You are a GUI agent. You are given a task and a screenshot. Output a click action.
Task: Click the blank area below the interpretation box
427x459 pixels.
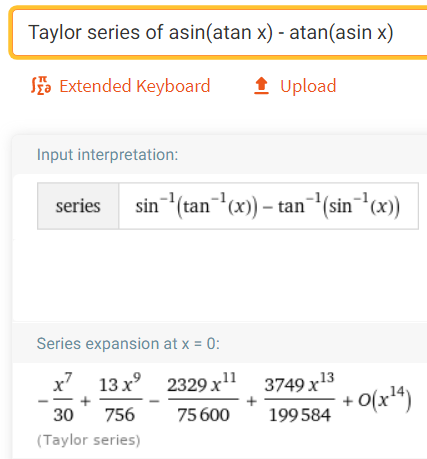(x=220, y=277)
